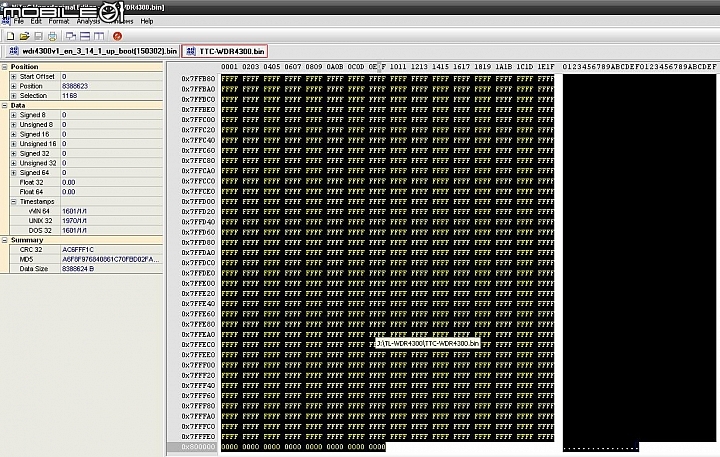
Task: Expand the Unsigned 32 row
Action: click(x=14, y=163)
